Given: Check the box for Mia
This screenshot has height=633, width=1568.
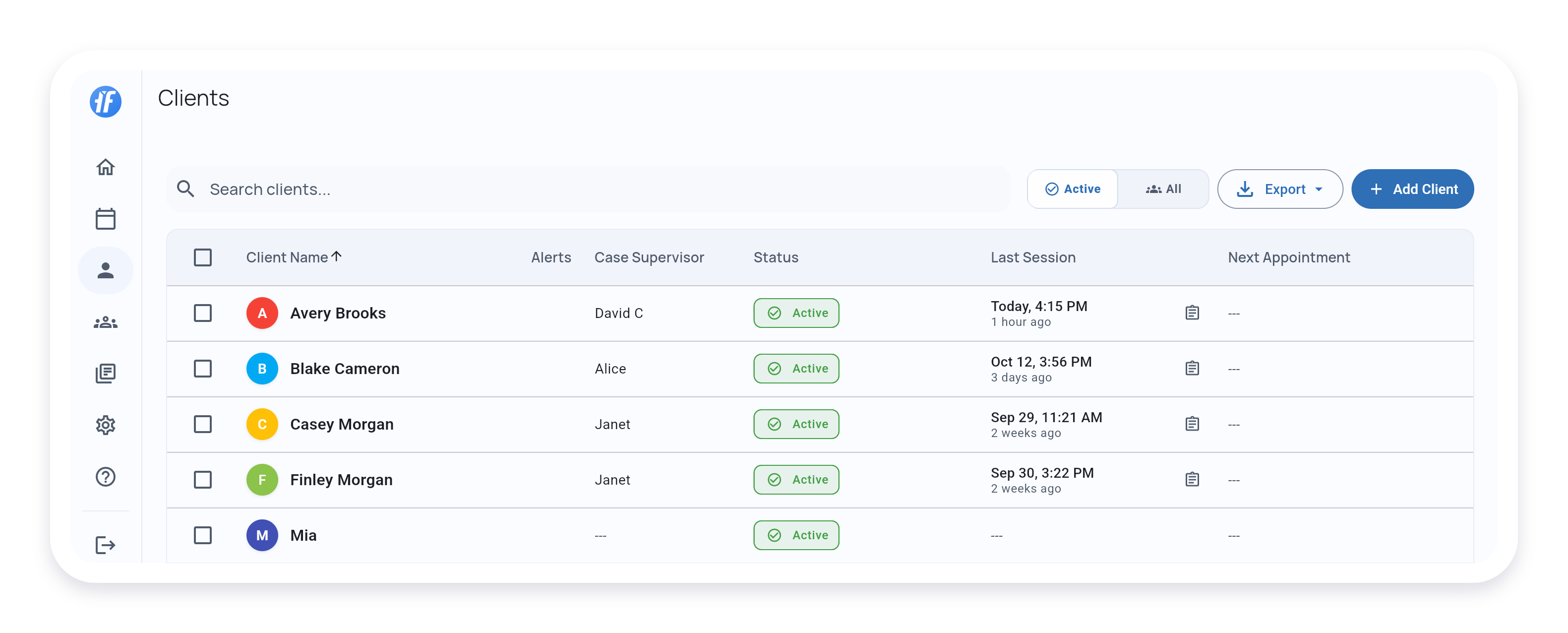Looking at the screenshot, I should pyautogui.click(x=203, y=535).
